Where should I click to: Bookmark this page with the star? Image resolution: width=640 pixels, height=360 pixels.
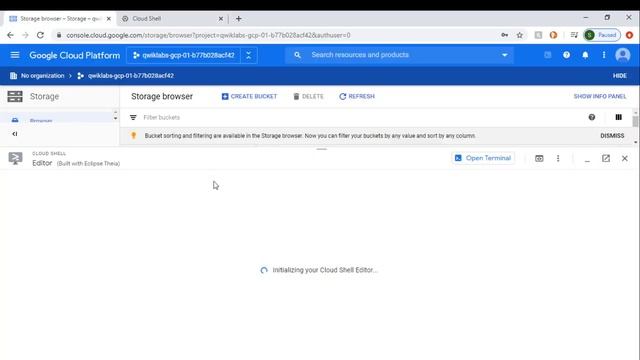(520, 35)
